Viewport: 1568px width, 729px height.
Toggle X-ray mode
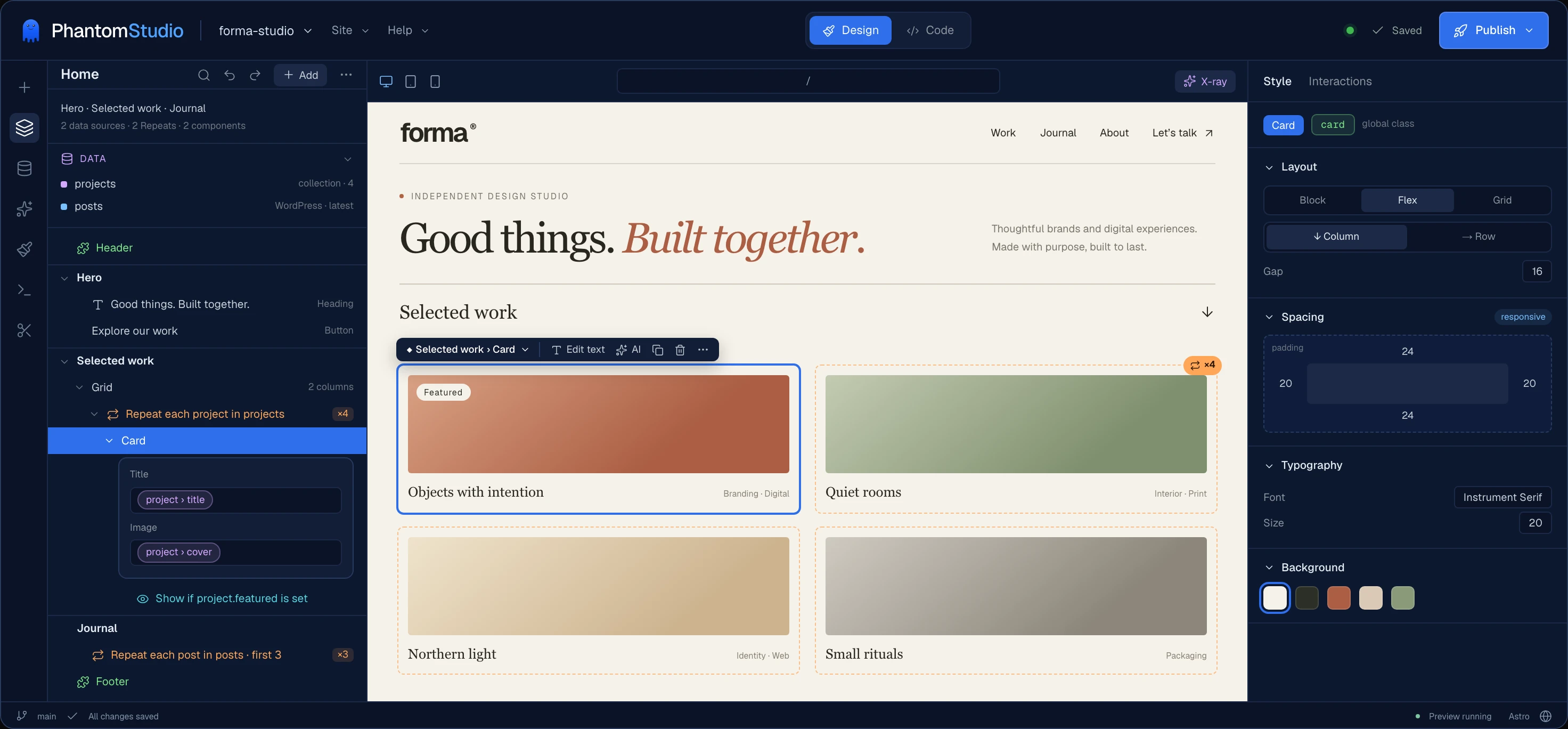point(1205,82)
